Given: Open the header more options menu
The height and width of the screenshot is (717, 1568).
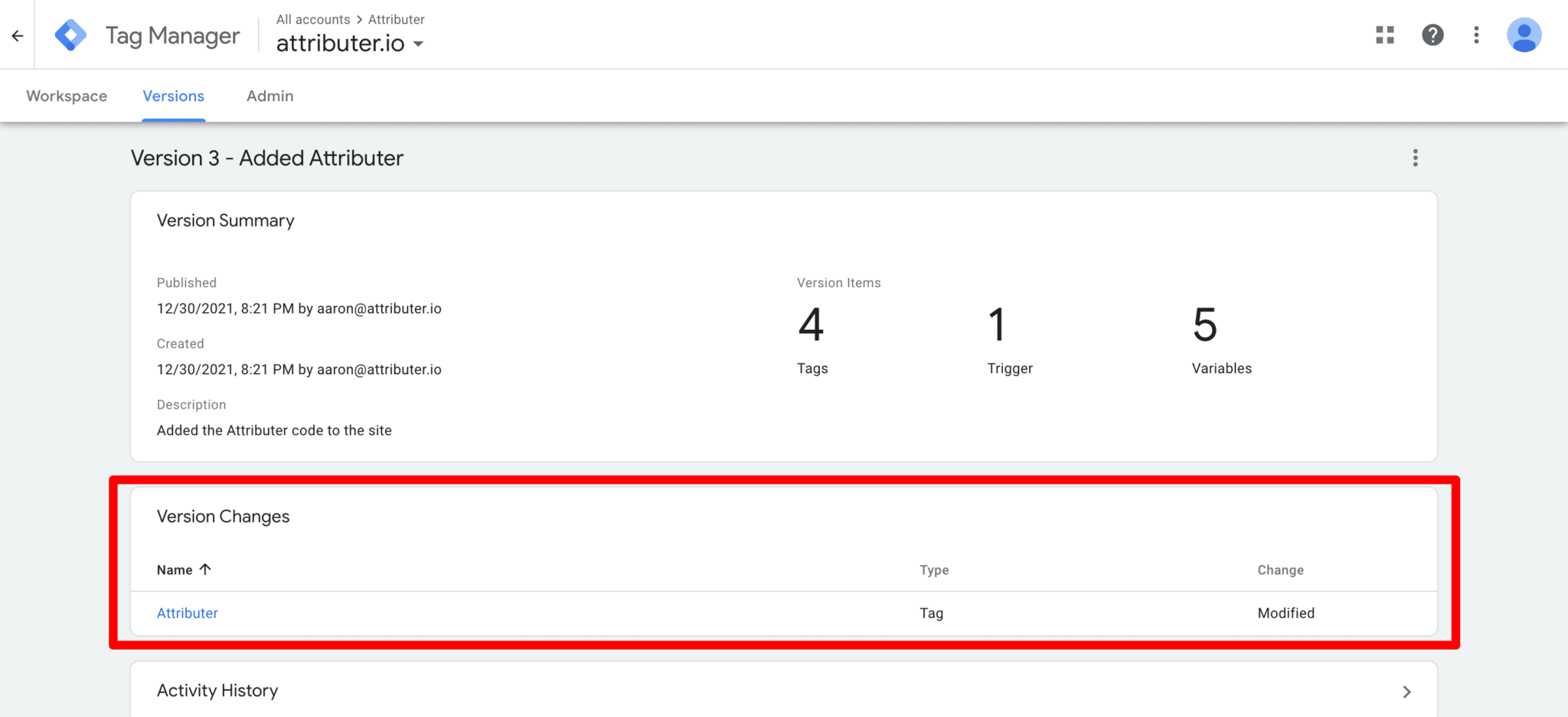Looking at the screenshot, I should 1476,35.
